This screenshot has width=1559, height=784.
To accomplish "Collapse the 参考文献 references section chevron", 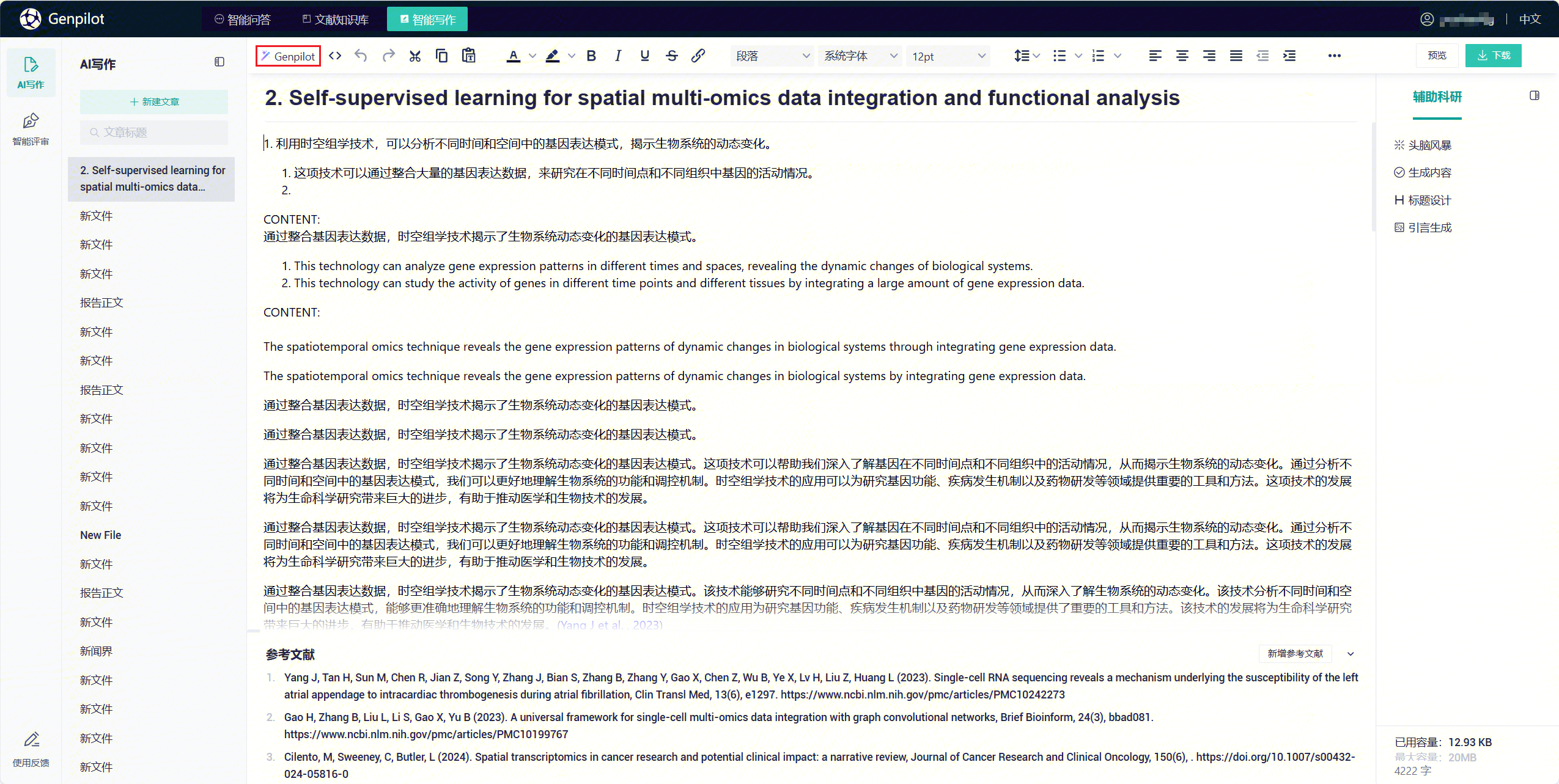I will click(x=1351, y=654).
